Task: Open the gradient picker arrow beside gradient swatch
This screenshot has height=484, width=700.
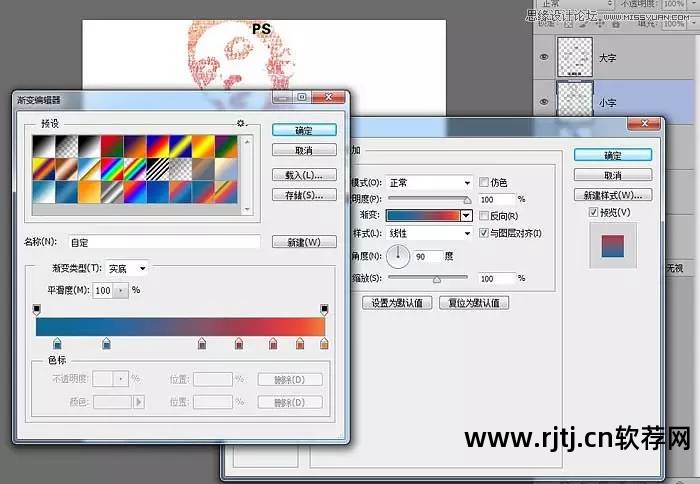Action: (466, 216)
